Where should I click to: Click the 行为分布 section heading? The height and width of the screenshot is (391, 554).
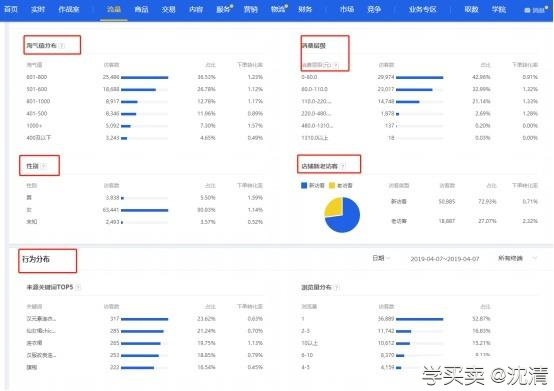point(36,259)
